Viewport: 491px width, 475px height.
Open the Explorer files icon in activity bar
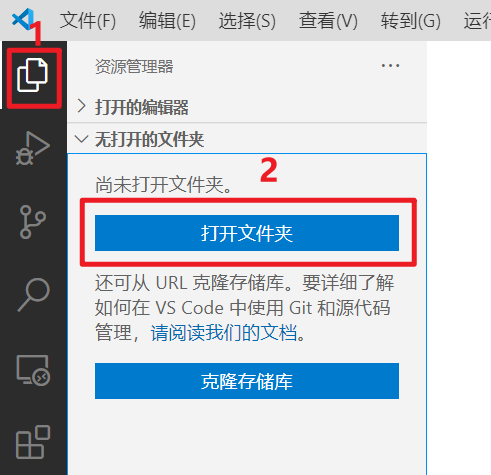click(x=32, y=75)
